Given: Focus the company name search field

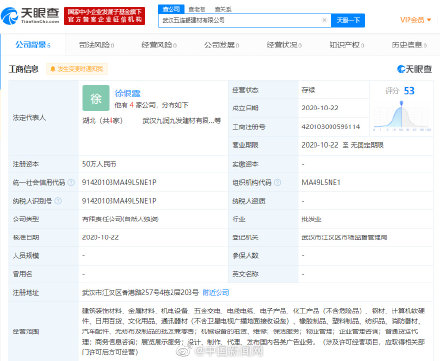Looking at the screenshot, I should (x=240, y=20).
